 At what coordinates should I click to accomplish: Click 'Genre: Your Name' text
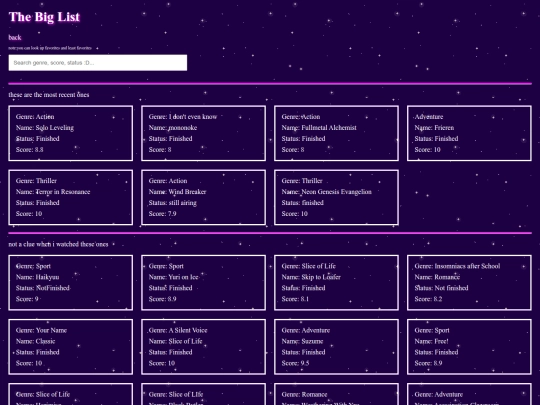click(41, 330)
